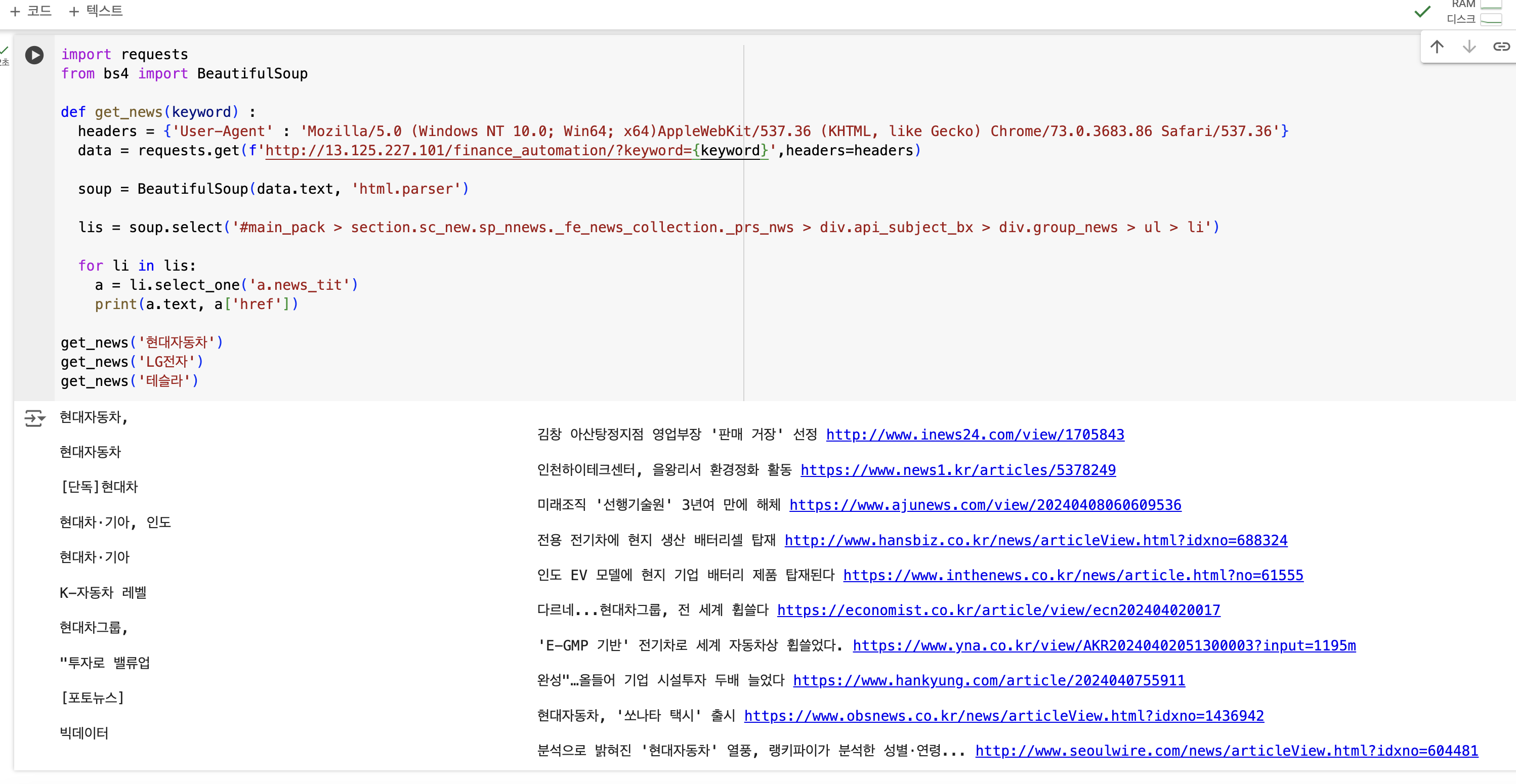Open ajunews.com article link
The height and width of the screenshot is (784, 1516).
click(x=985, y=505)
